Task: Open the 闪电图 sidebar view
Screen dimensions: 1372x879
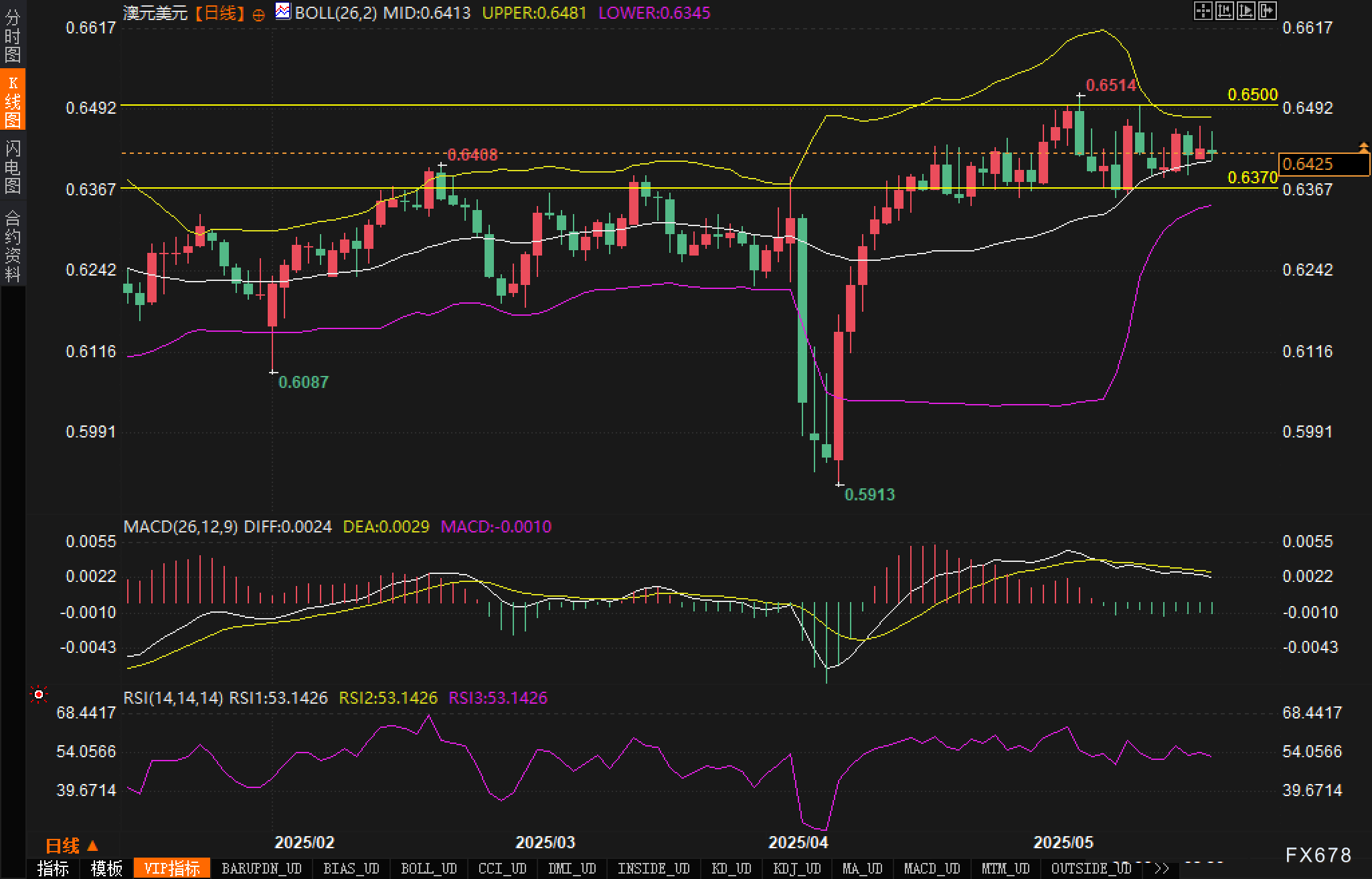Action: [x=12, y=167]
